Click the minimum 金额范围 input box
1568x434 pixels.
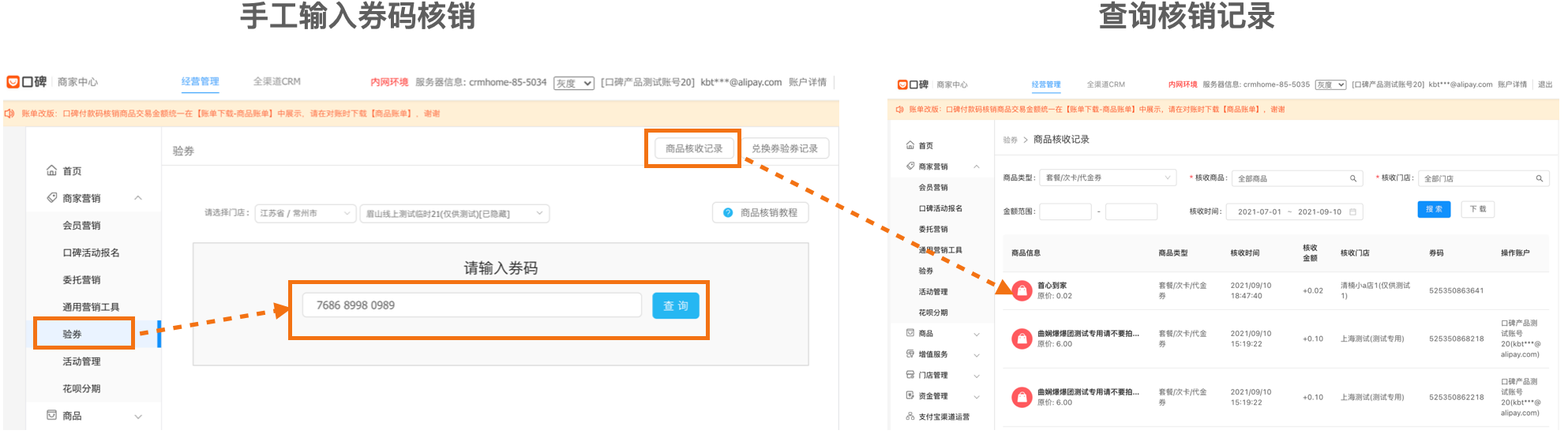tap(1065, 211)
